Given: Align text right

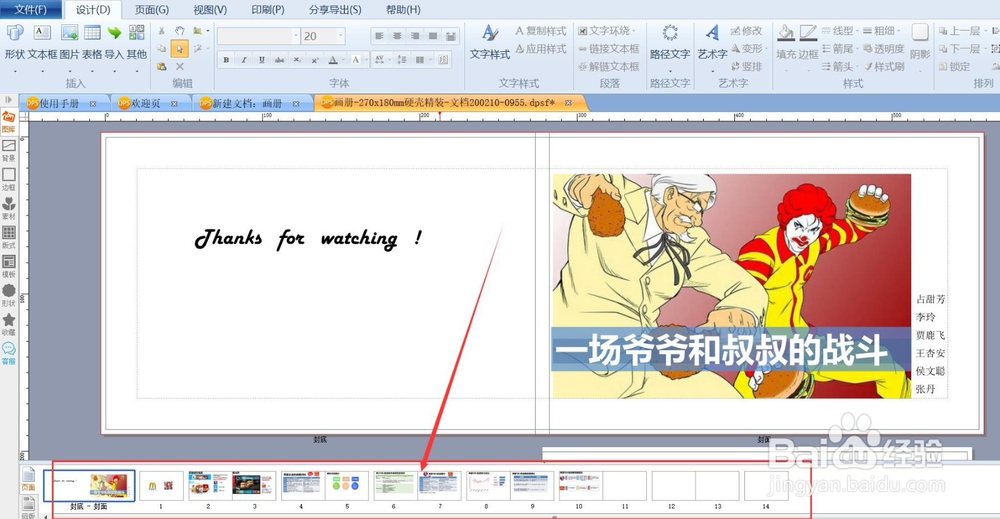Looking at the screenshot, I should coord(415,36).
